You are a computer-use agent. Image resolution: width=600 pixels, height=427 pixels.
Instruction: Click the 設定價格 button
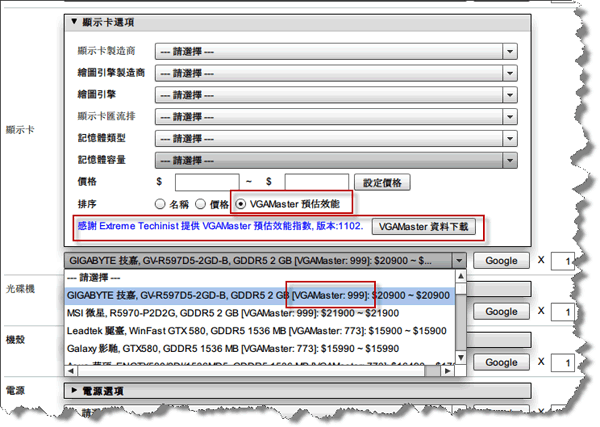tap(382, 183)
